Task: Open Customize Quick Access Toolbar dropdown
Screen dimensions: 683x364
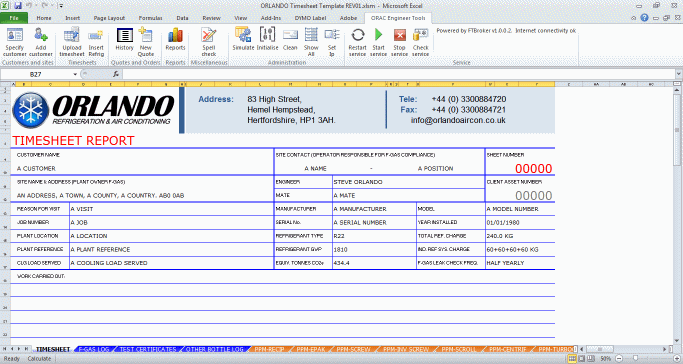Action: coord(61,6)
